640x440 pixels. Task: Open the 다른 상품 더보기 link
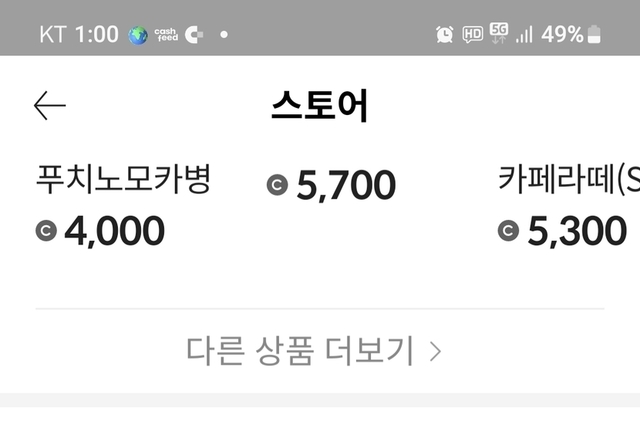pyautogui.click(x=300, y=351)
